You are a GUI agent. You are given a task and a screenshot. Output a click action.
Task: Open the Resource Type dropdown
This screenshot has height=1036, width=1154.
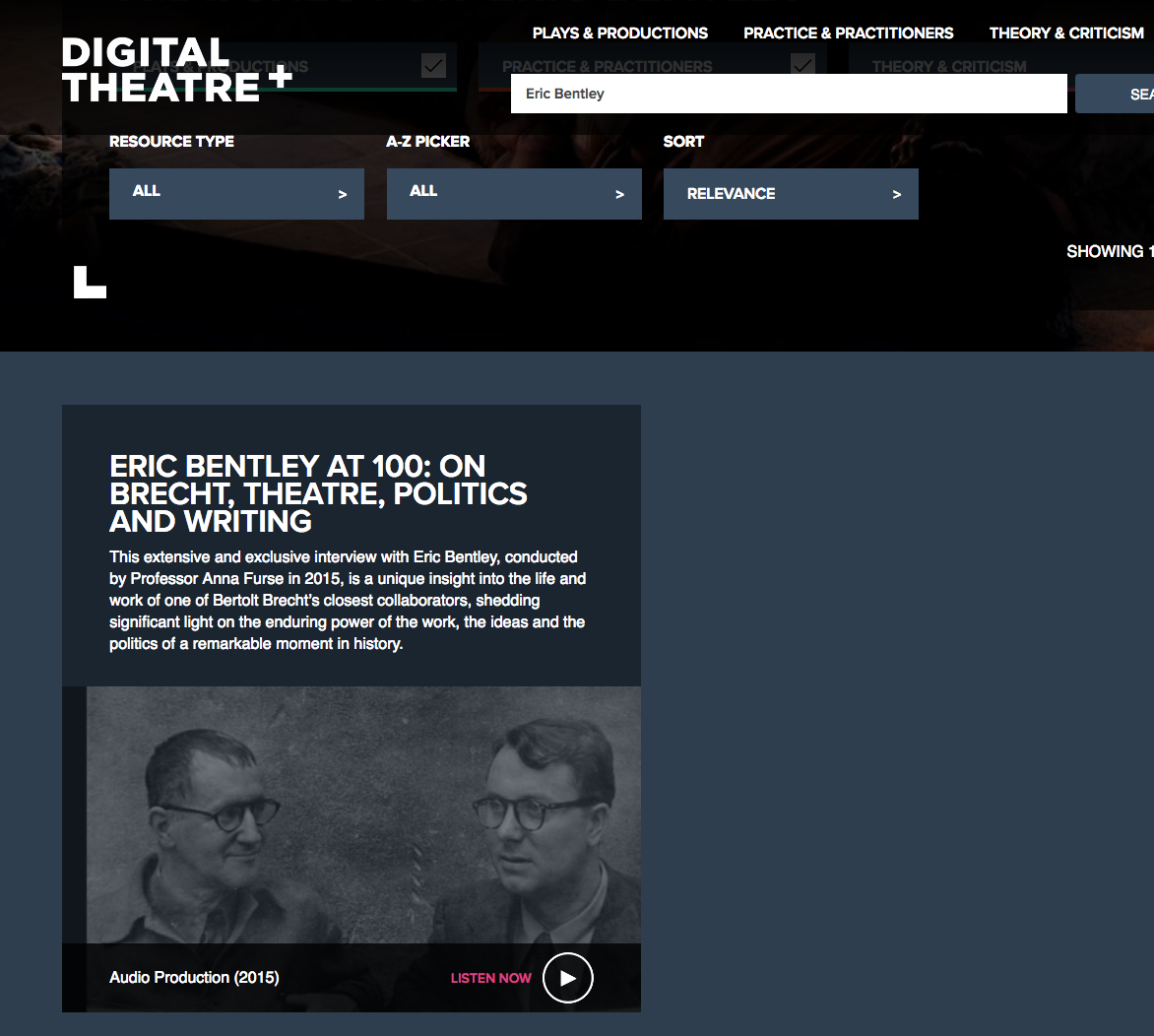[236, 194]
